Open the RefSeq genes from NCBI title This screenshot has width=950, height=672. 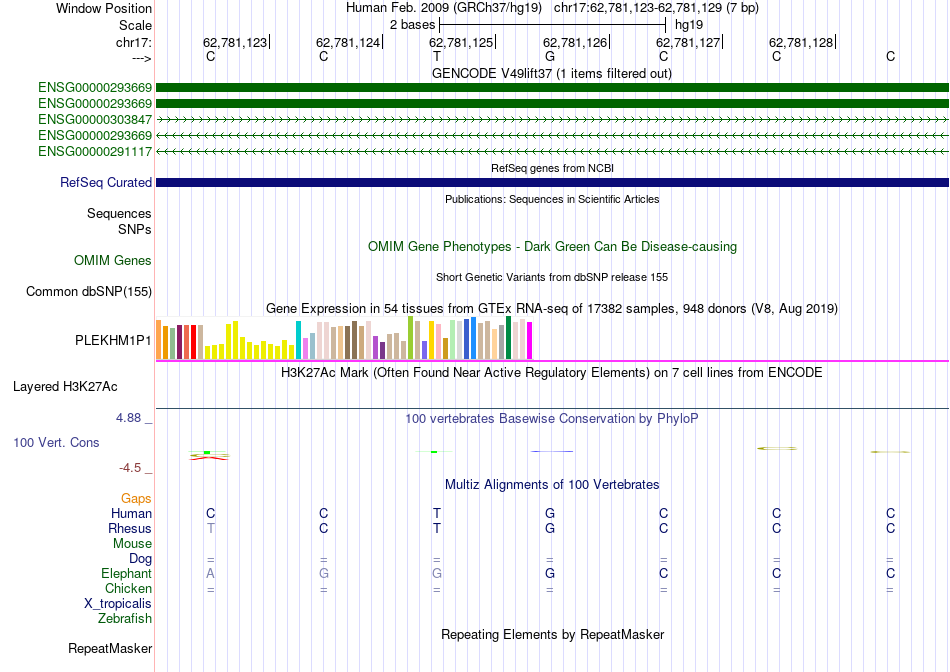point(552,168)
